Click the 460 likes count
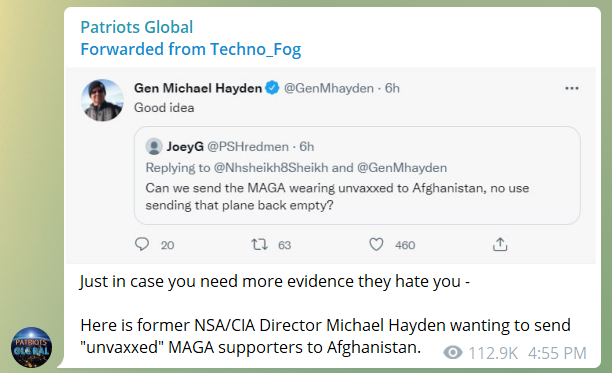The height and width of the screenshot is (373, 612). pos(405,245)
